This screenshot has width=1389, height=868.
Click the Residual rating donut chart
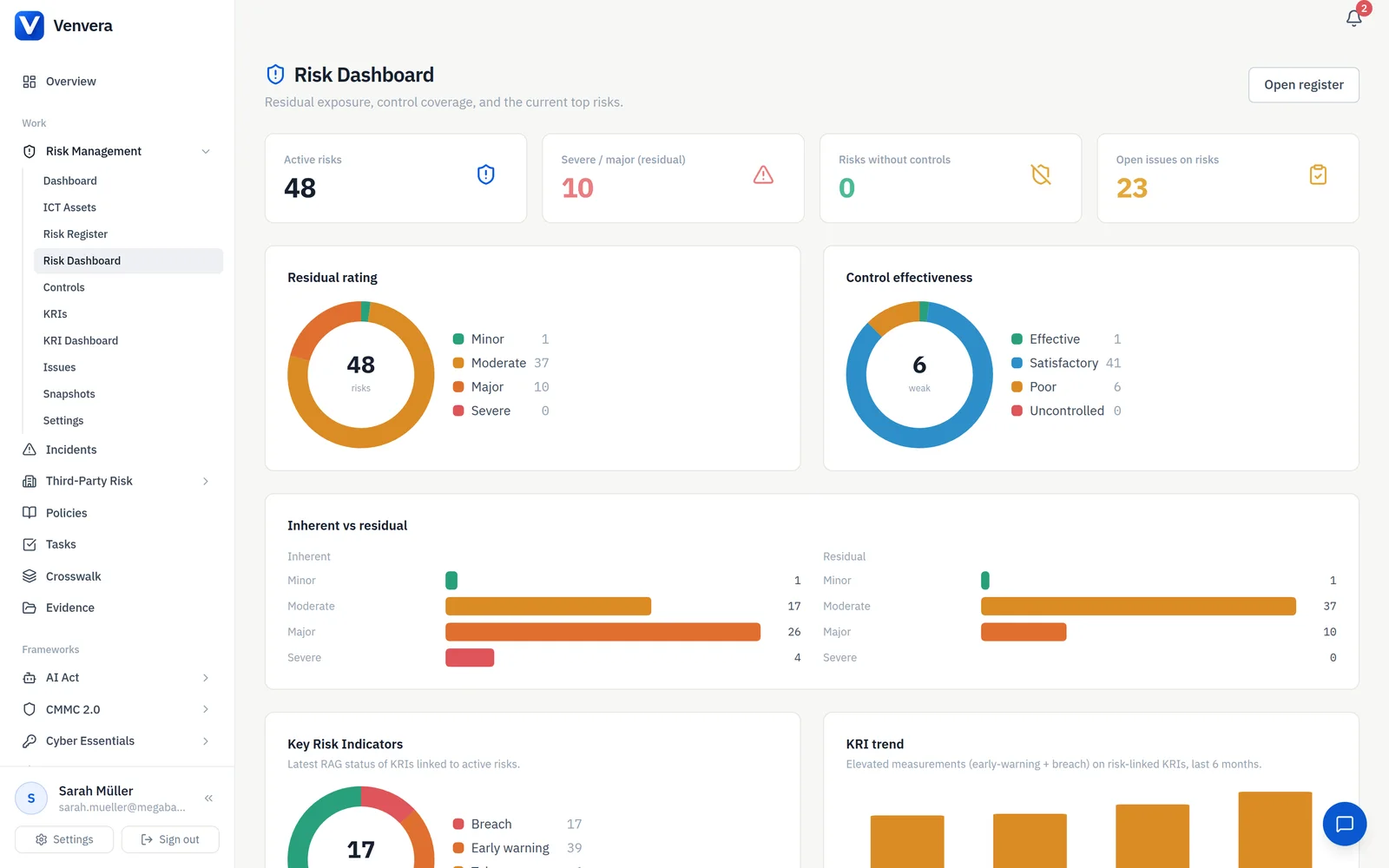tap(361, 375)
